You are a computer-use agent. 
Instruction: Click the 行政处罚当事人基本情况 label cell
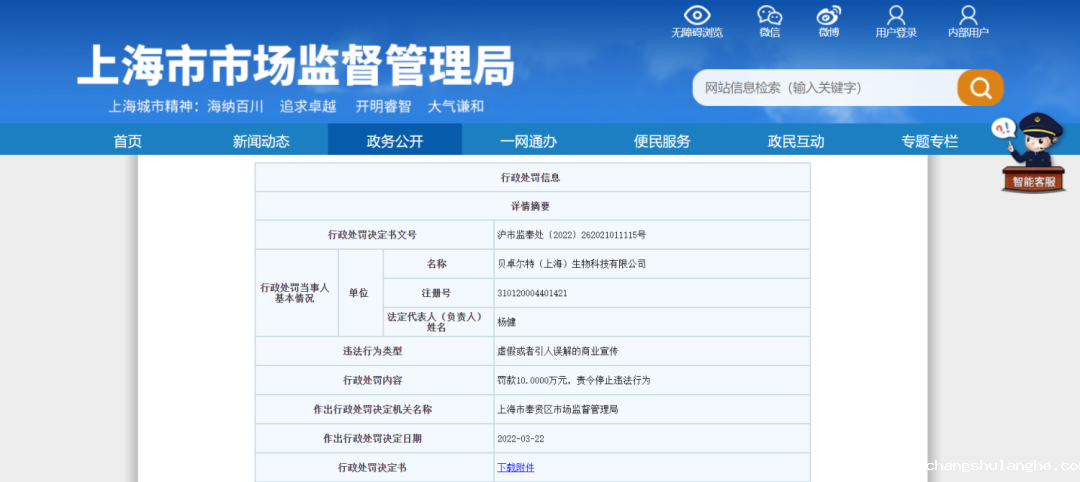click(x=296, y=293)
